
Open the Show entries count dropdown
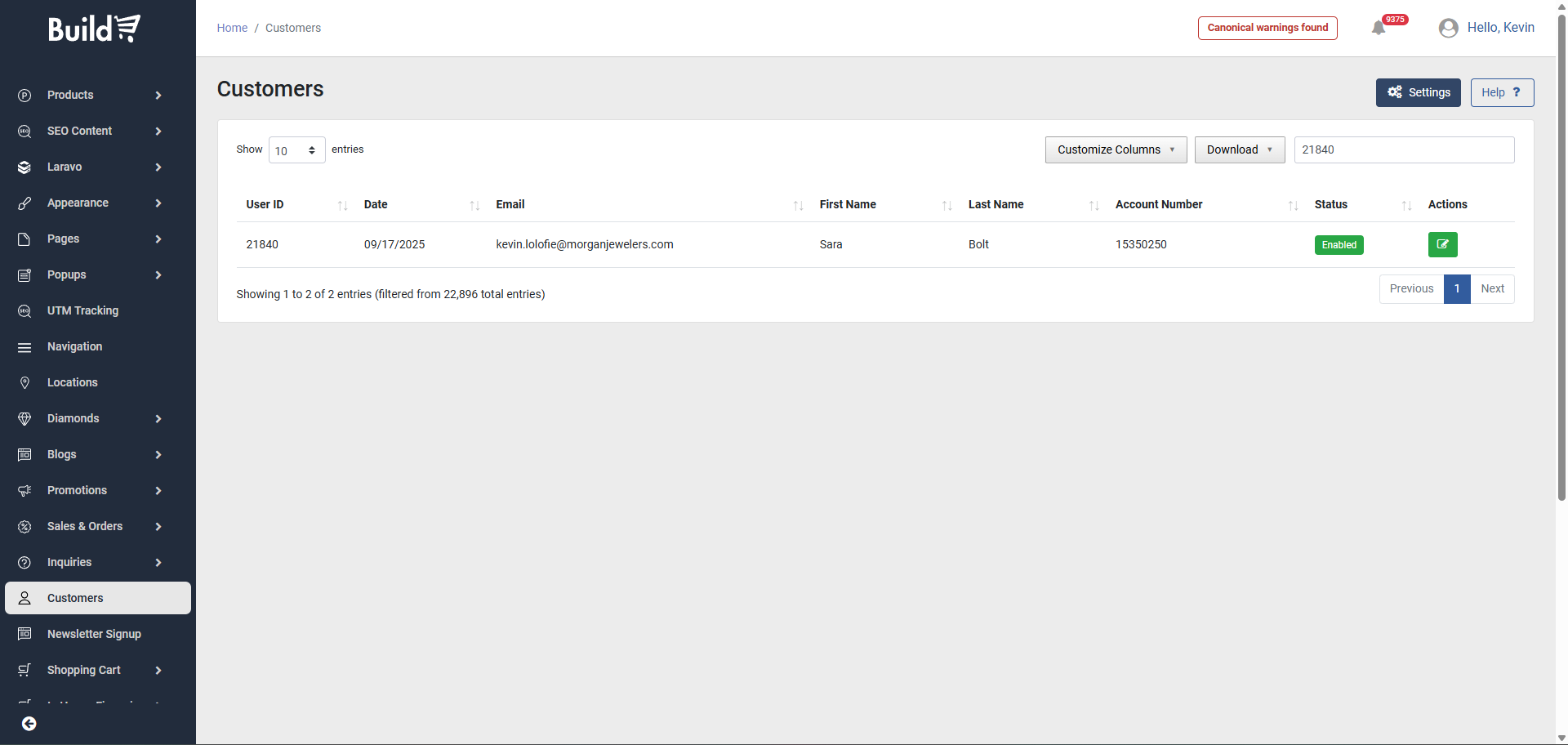click(x=297, y=150)
